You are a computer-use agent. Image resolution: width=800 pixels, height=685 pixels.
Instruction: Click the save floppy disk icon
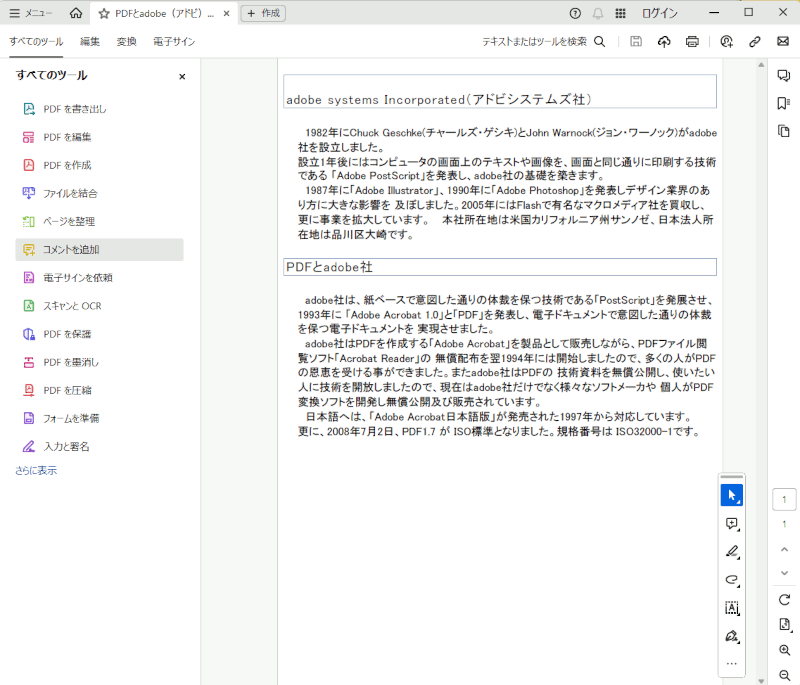coord(636,42)
